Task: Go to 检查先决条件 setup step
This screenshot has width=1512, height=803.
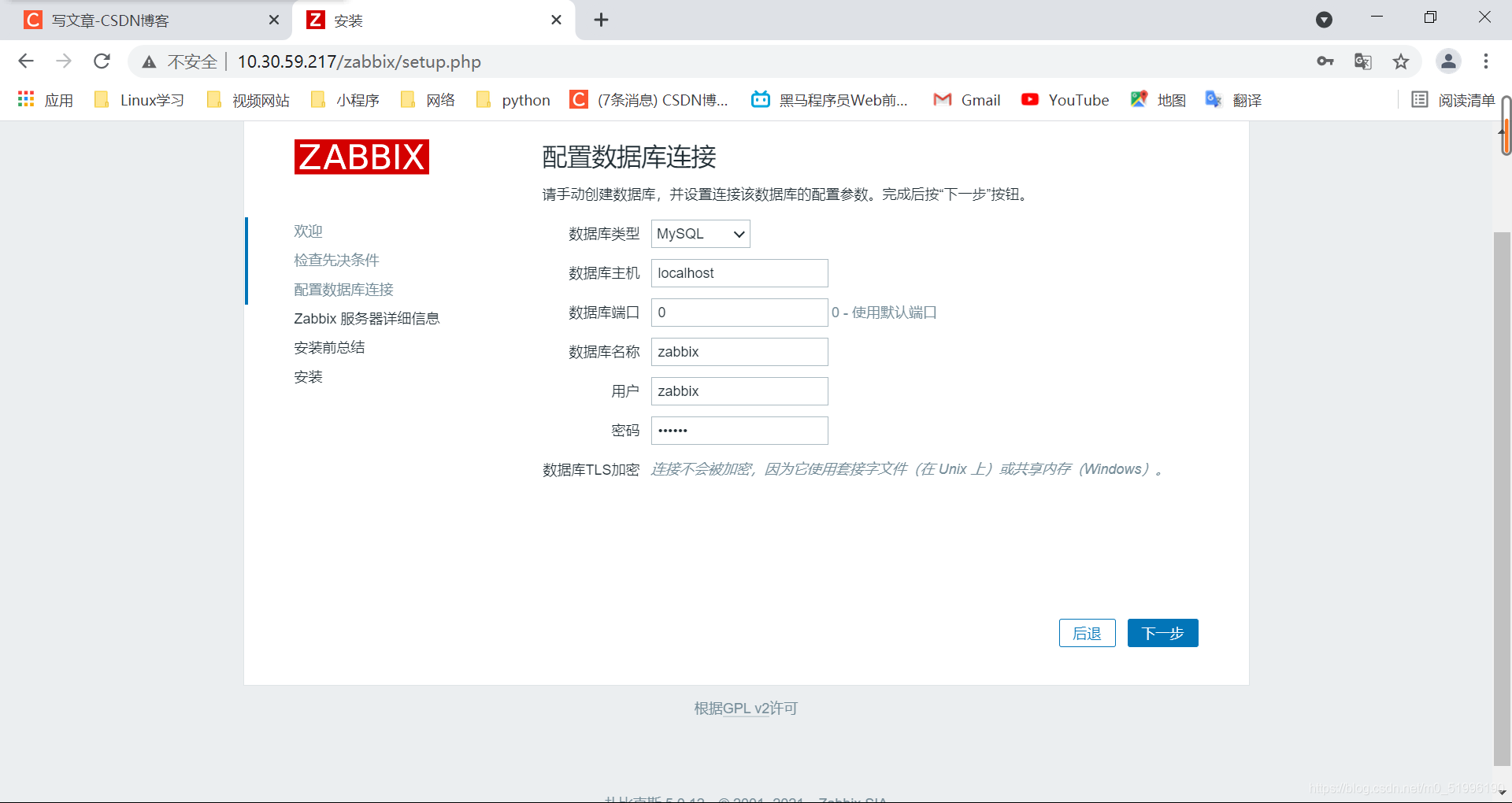Action: (x=336, y=261)
